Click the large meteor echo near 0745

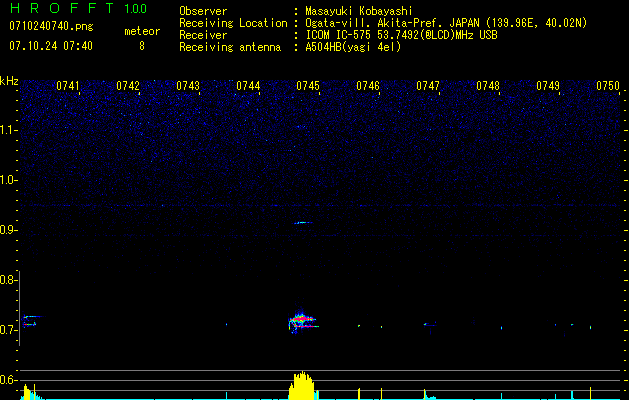click(x=302, y=322)
